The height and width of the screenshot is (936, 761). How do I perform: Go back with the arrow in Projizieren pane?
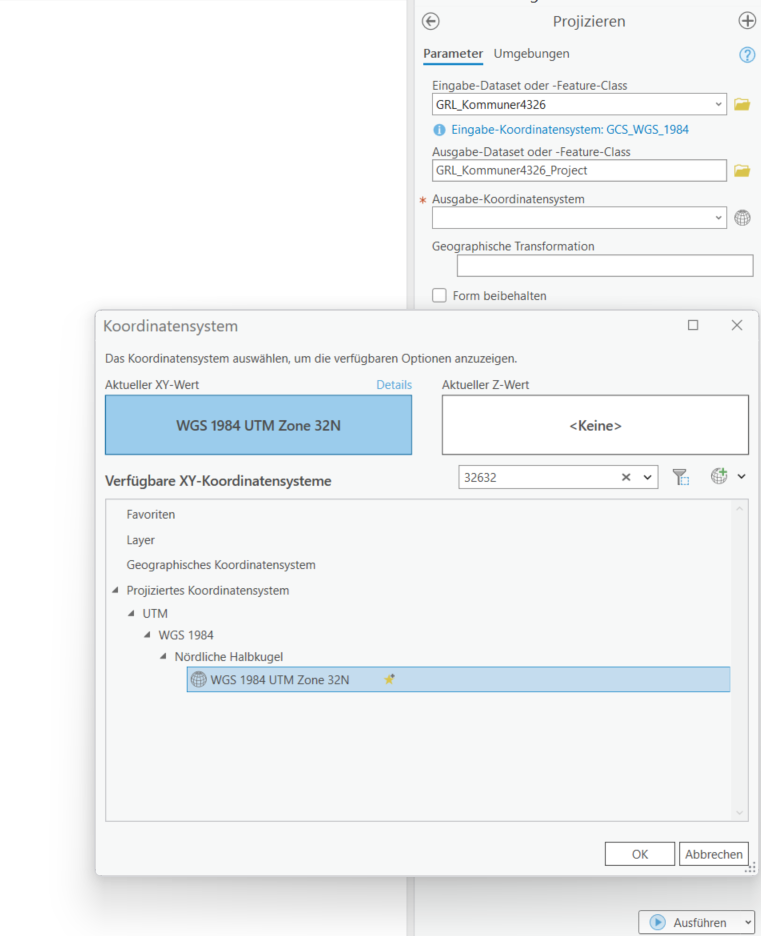point(430,21)
